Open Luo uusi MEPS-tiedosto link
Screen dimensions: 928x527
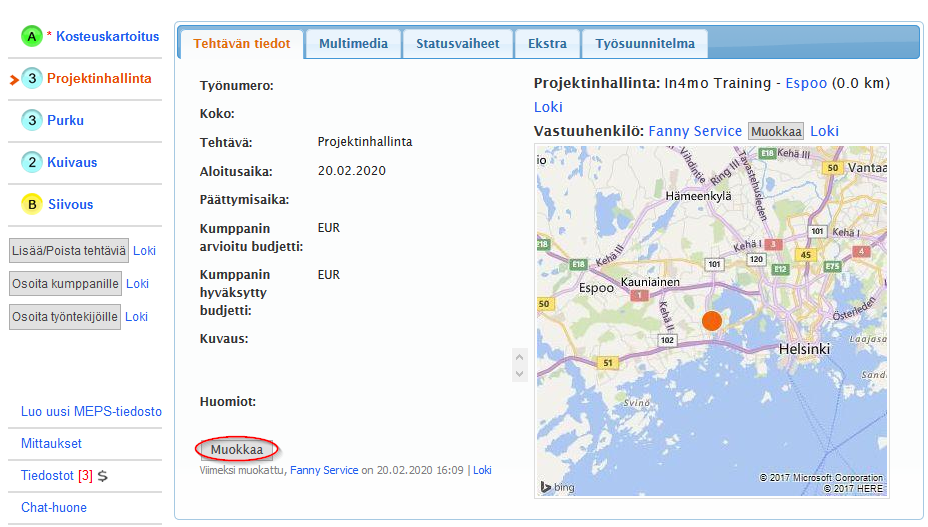click(x=91, y=411)
